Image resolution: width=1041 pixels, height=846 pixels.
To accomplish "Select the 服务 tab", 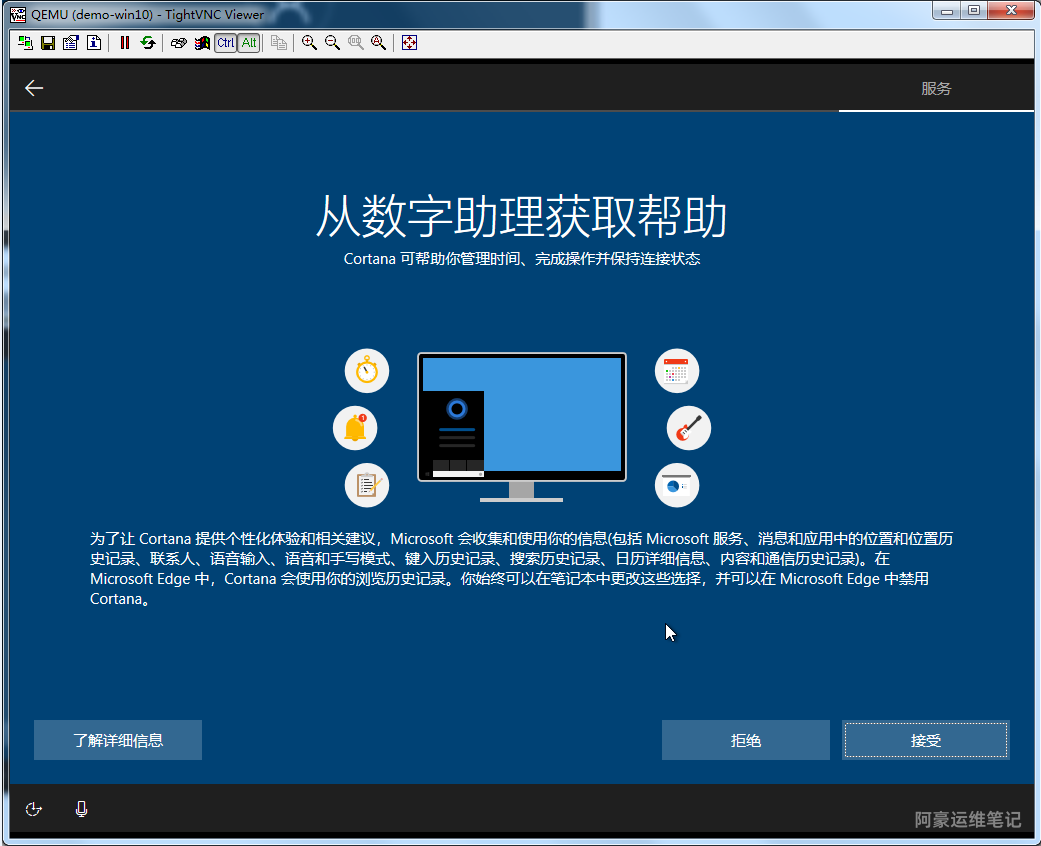I will click(x=936, y=88).
